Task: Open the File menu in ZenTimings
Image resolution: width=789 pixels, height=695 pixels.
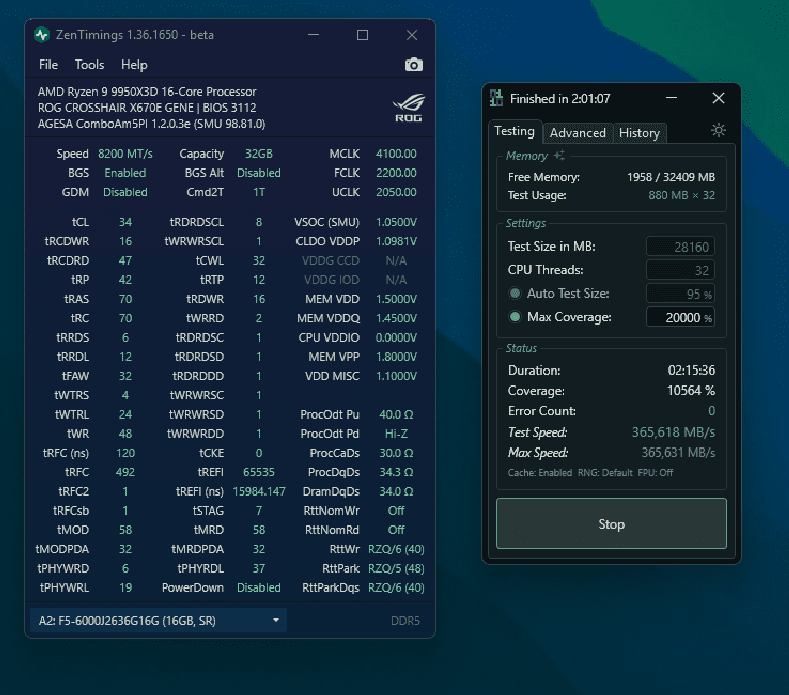Action: [48, 64]
